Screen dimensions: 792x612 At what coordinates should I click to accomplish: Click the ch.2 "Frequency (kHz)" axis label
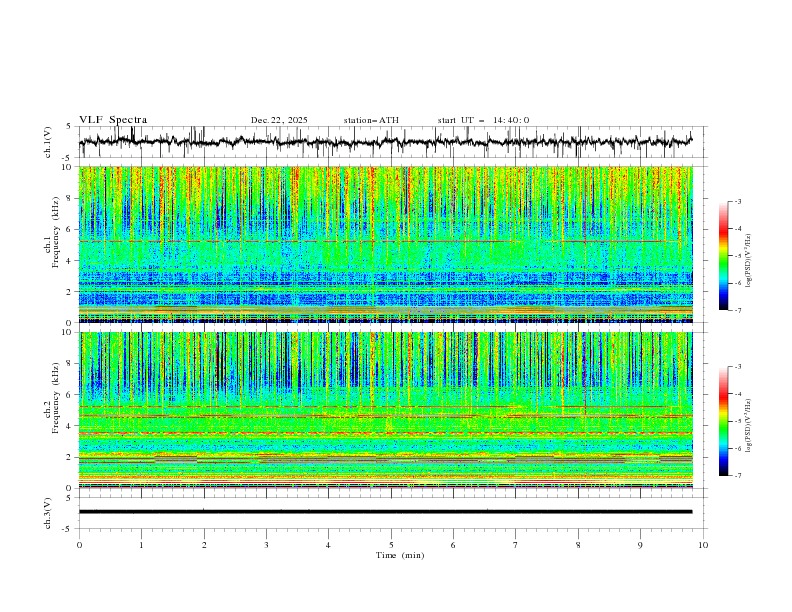[55, 398]
